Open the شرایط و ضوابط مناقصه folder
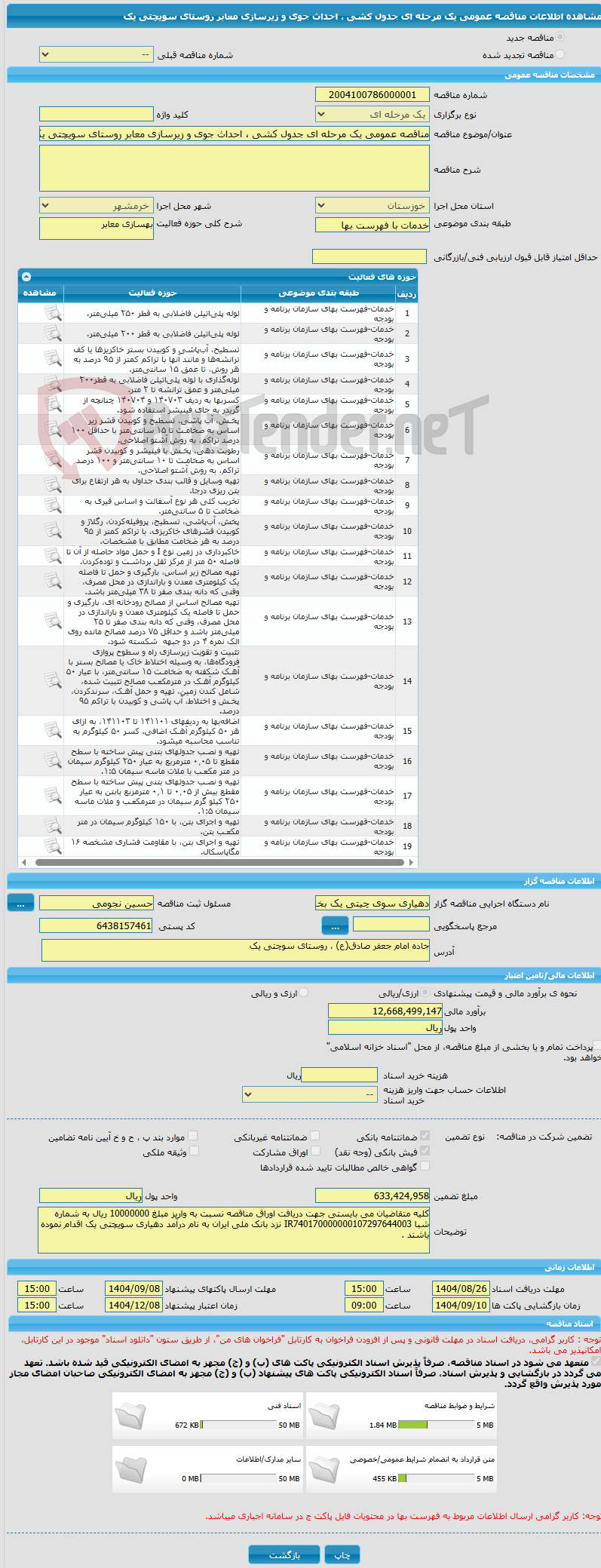Screen dimensions: 601x1568 click(324, 1416)
